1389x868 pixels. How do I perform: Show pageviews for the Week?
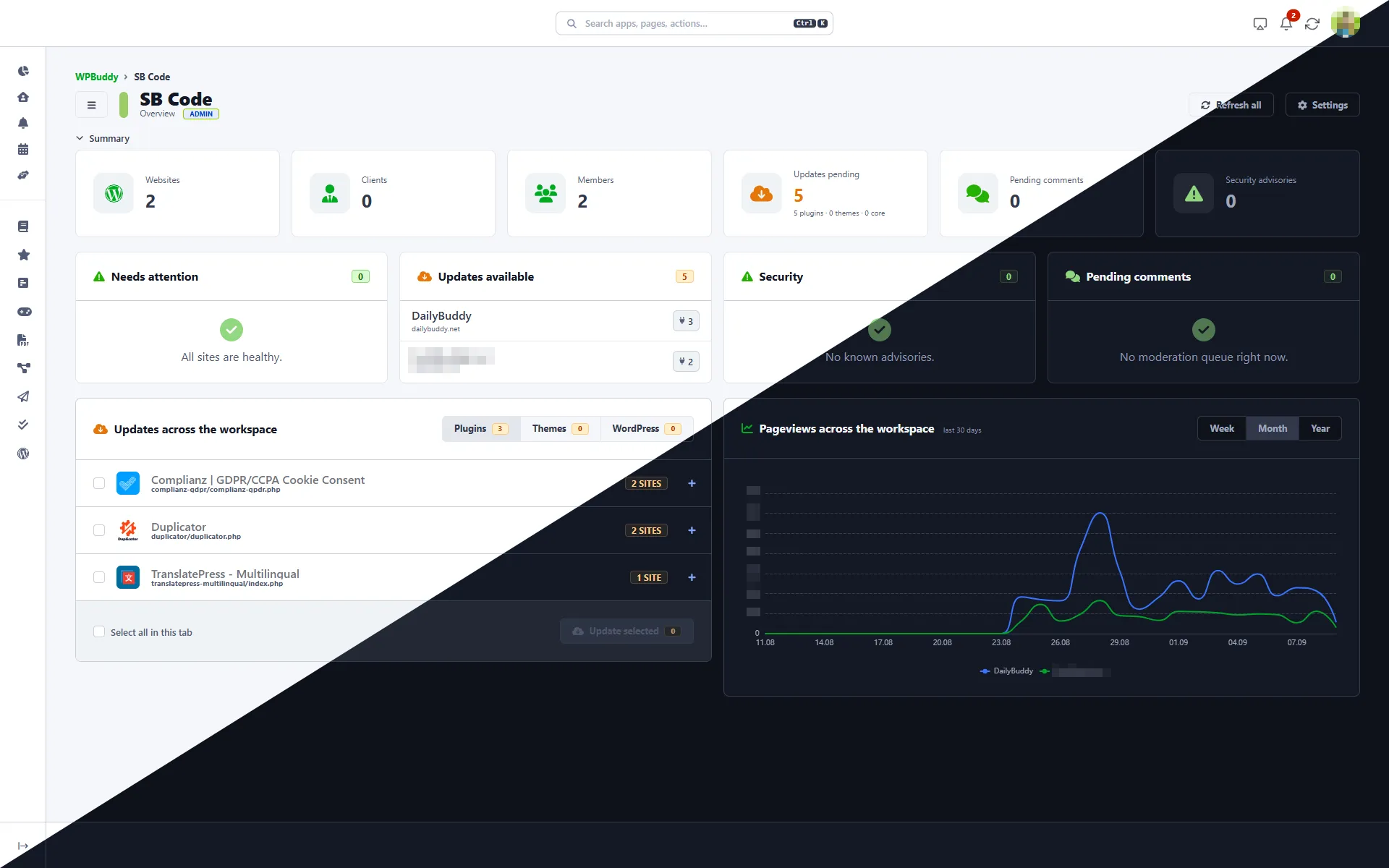tap(1222, 428)
